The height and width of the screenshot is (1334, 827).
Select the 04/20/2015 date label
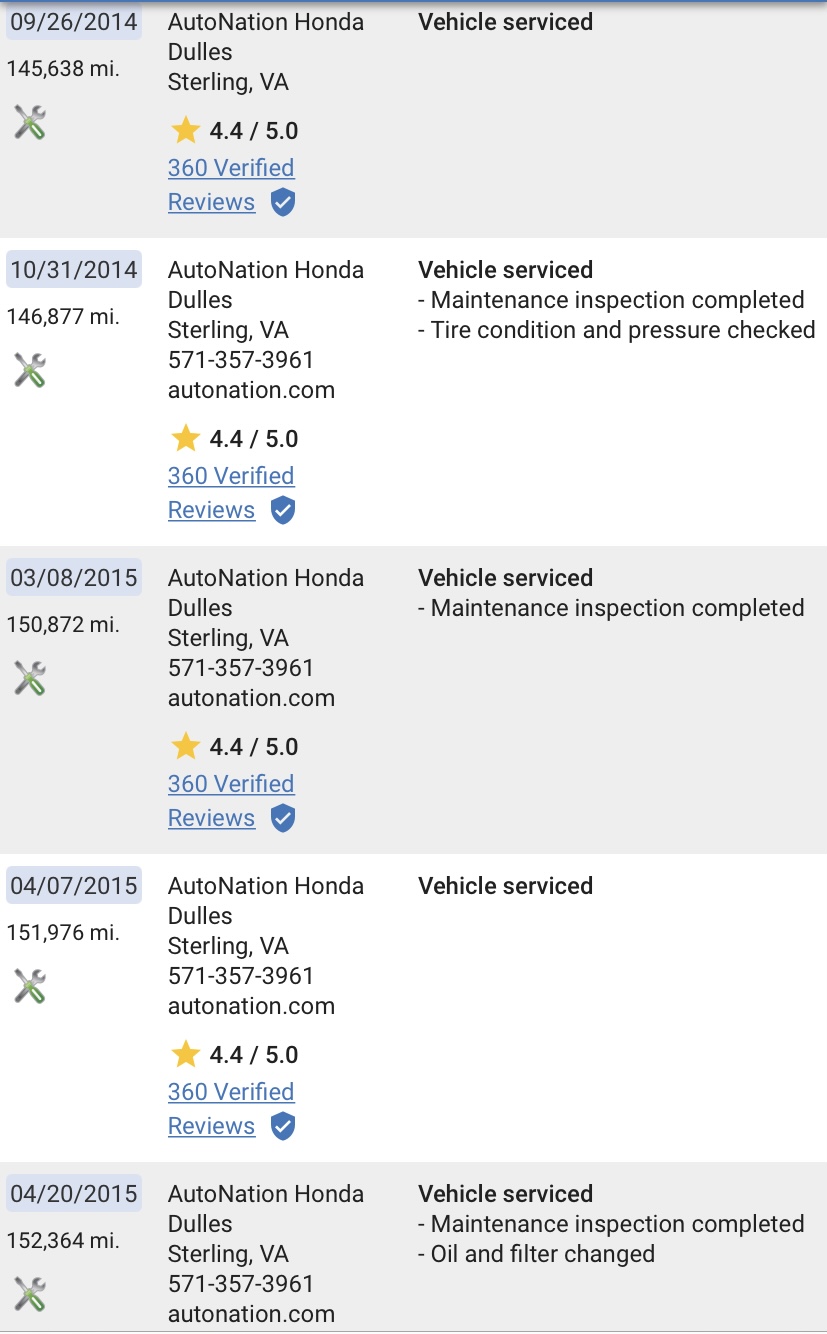click(74, 1194)
